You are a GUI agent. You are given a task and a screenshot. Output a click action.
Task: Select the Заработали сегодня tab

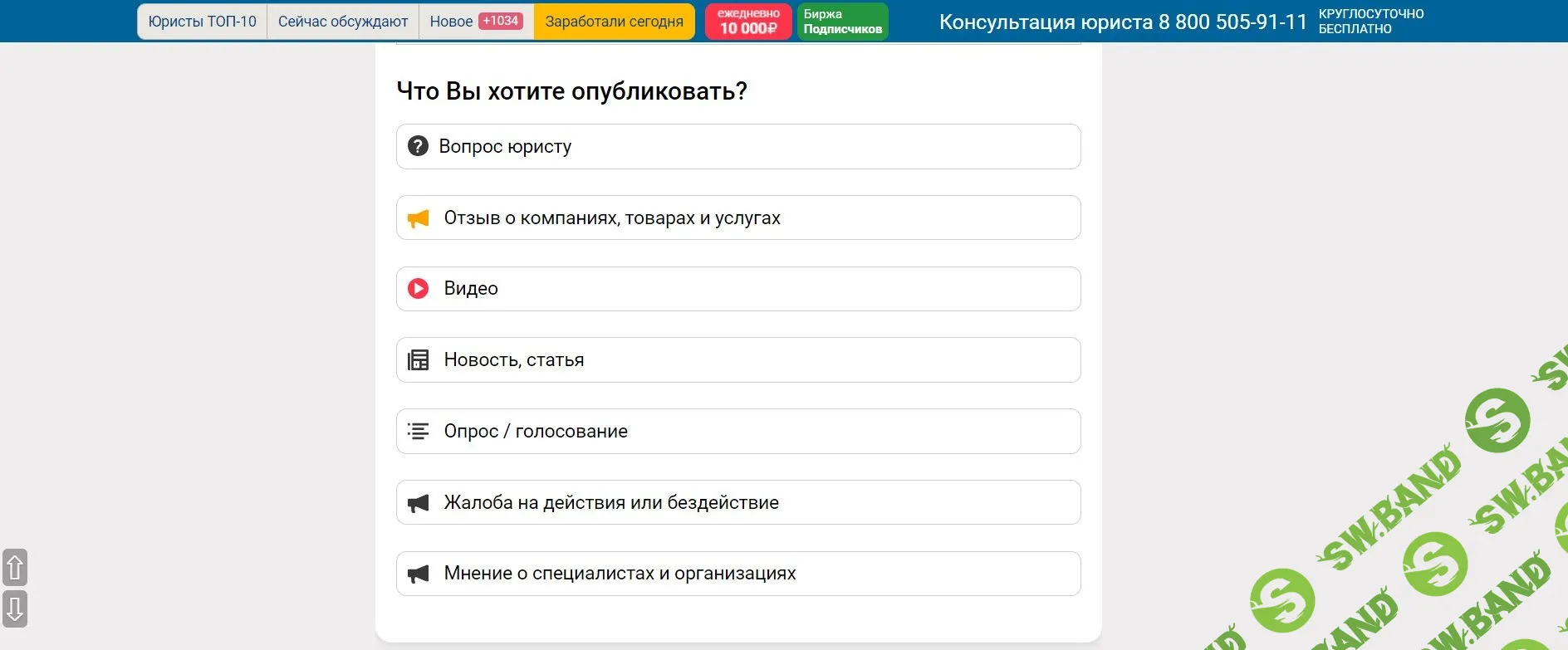[x=615, y=22]
